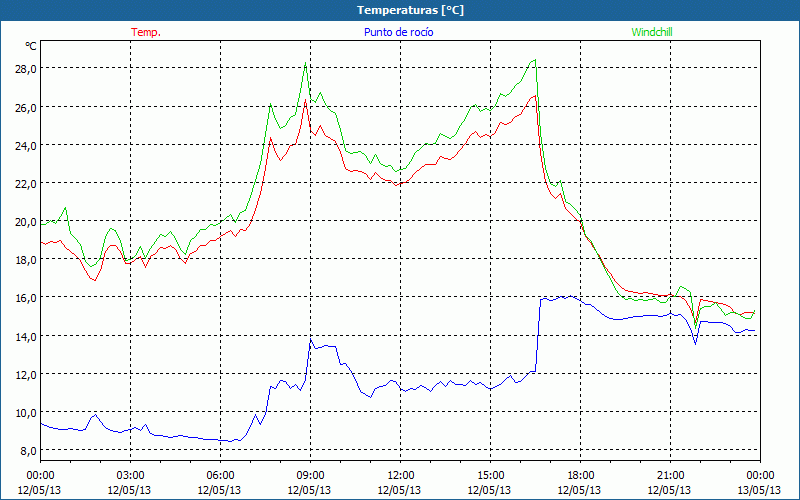
Task: Click the 22,0 y-axis value
Action: click(x=26, y=184)
